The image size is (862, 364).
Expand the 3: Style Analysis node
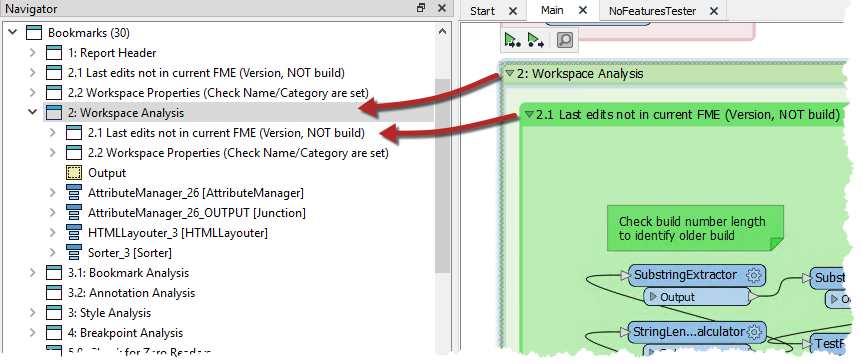[x=33, y=313]
